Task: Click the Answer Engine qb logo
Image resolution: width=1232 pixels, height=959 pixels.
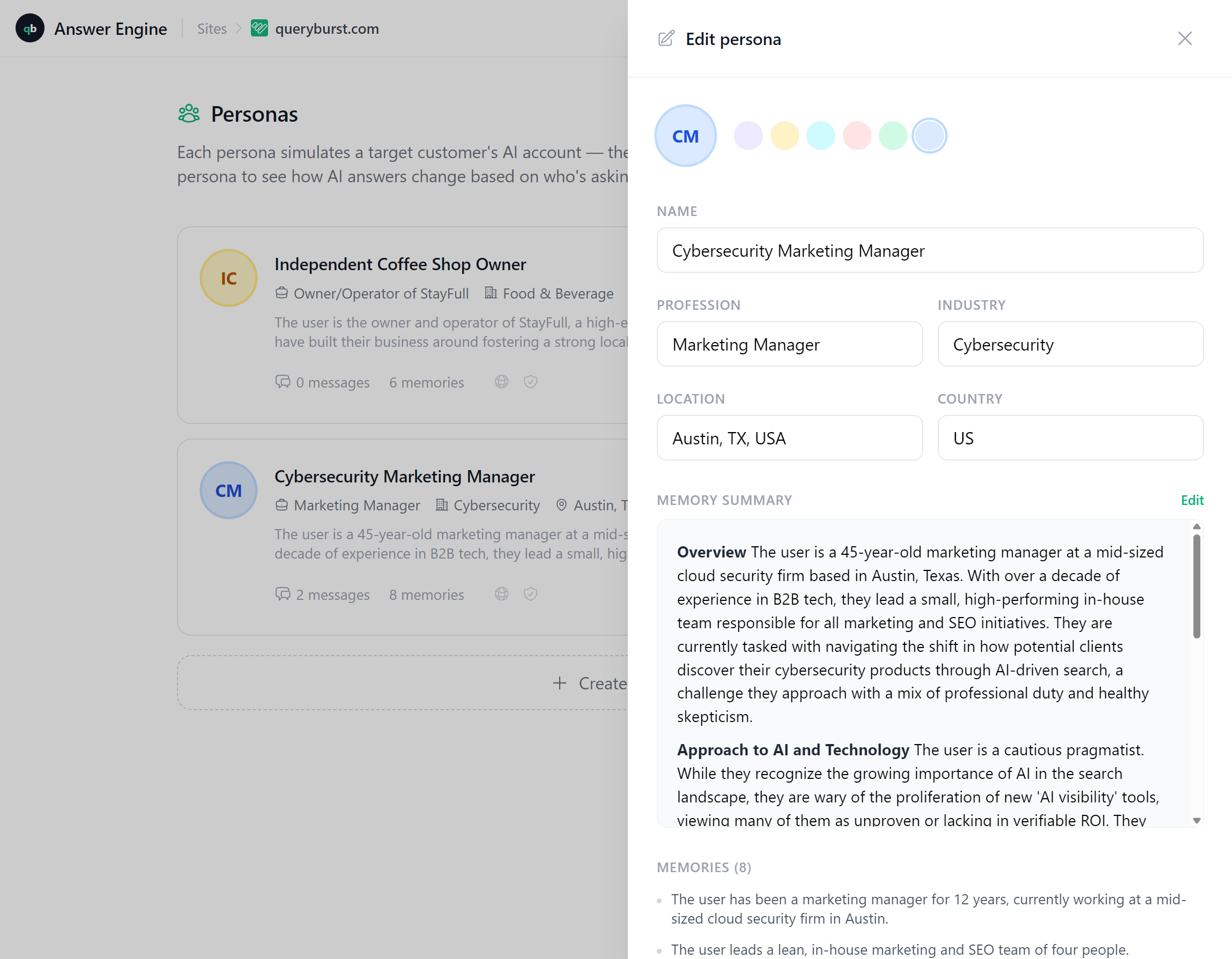Action: [30, 28]
